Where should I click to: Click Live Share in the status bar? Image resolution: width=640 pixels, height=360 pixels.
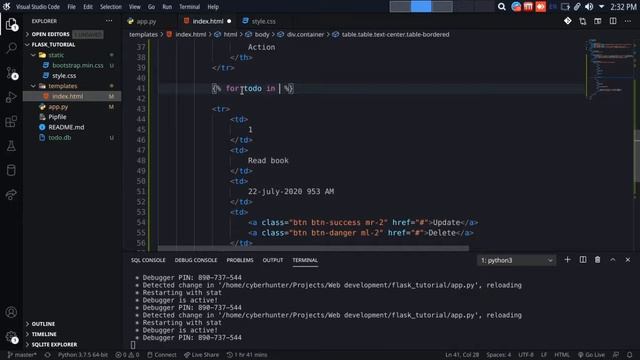[x=201, y=355]
